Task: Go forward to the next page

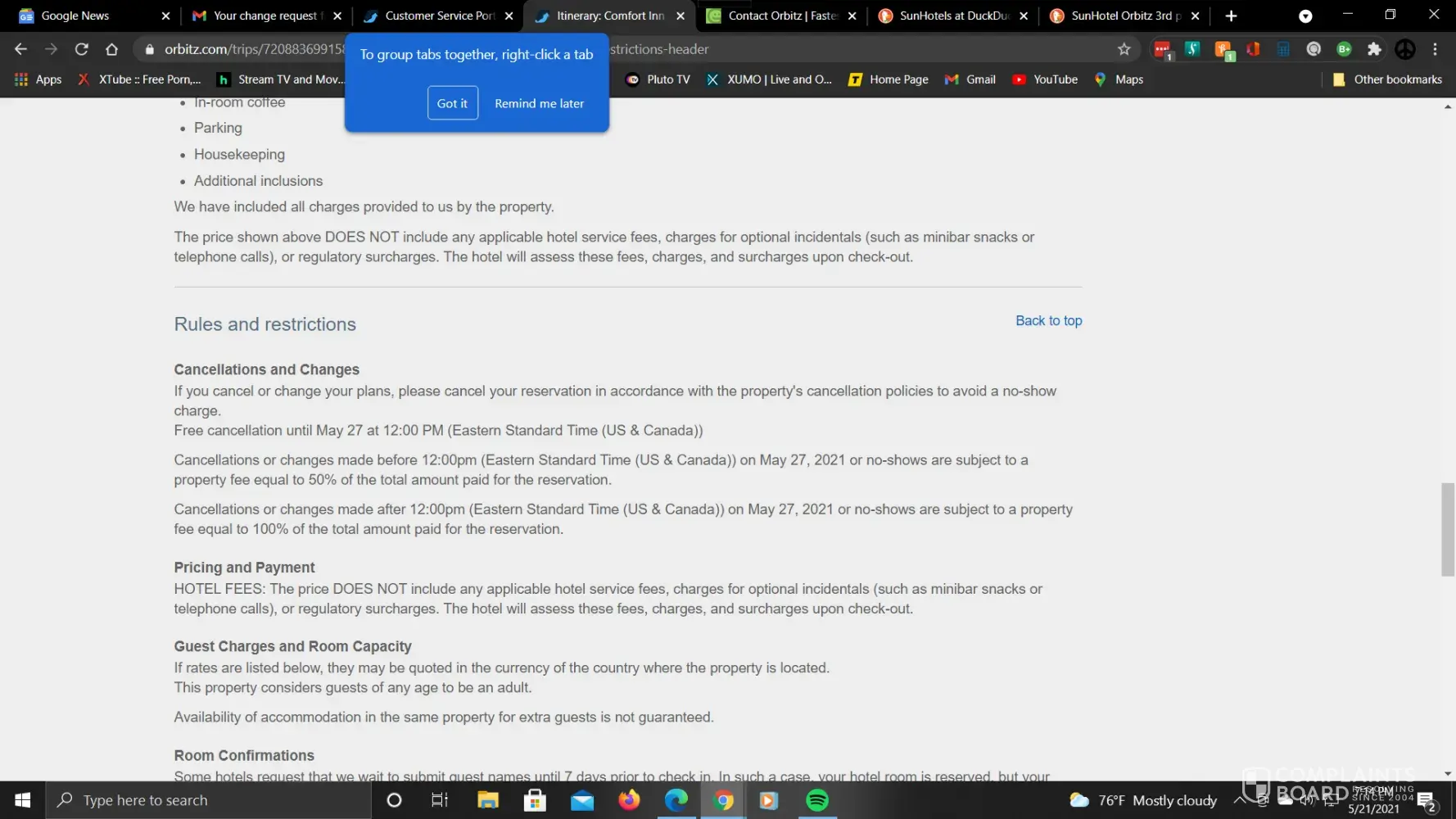Action: tap(51, 49)
